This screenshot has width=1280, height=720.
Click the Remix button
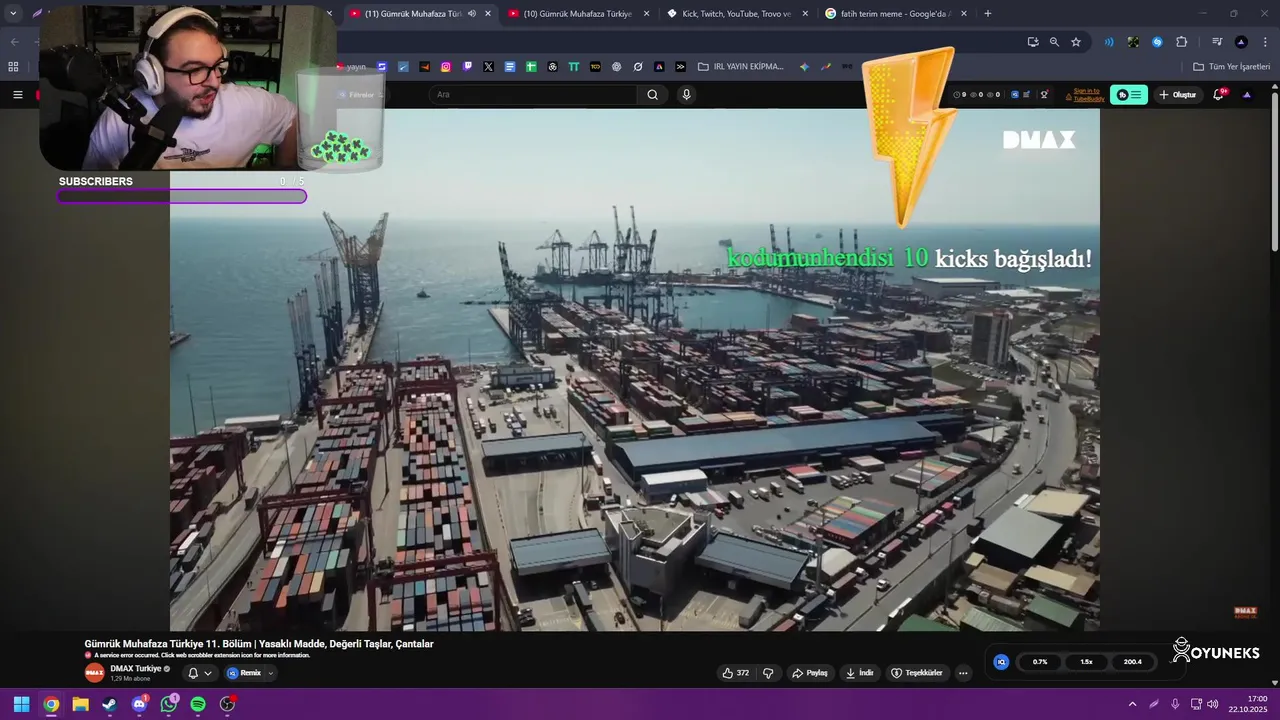coord(243,673)
